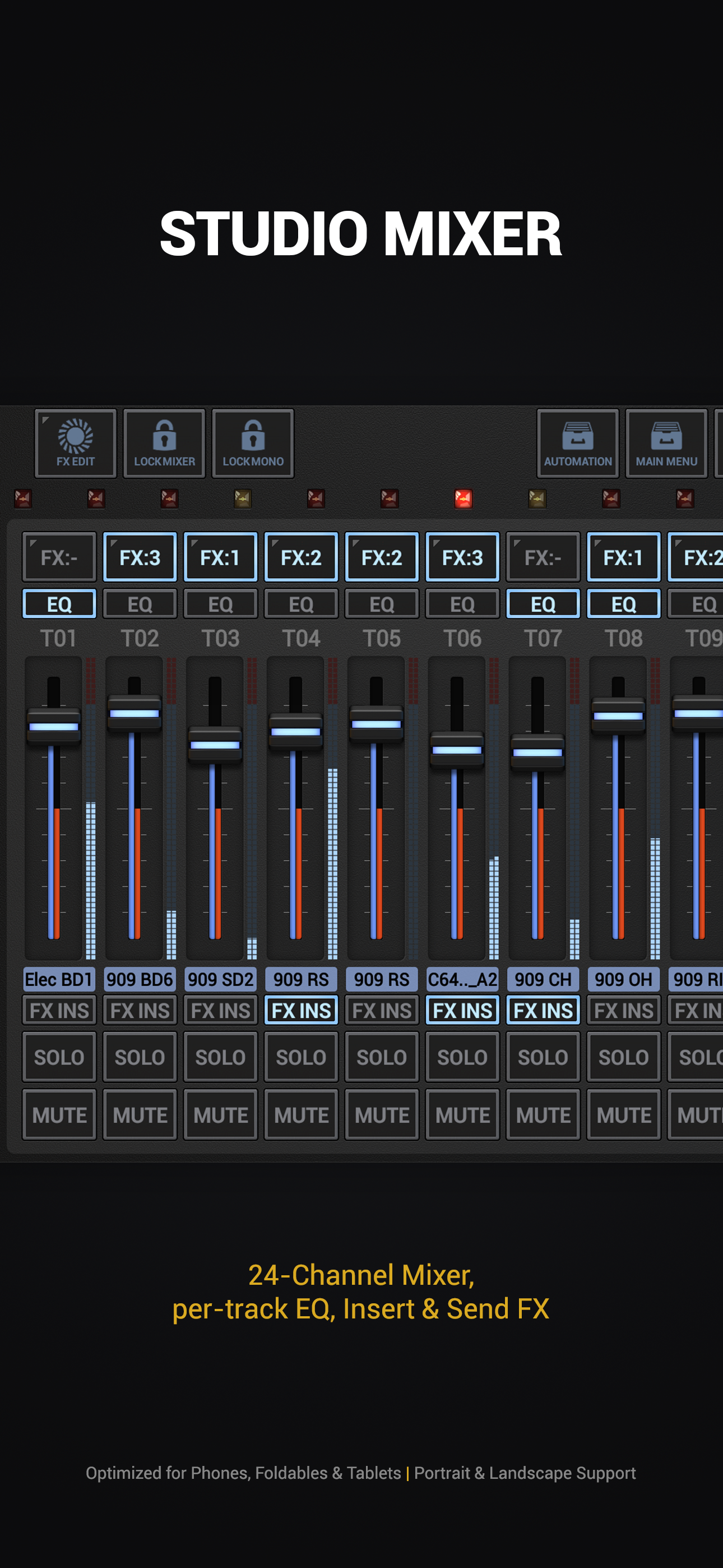The height and width of the screenshot is (1568, 723).
Task: Enable the EQ on track T06
Action: (x=462, y=604)
